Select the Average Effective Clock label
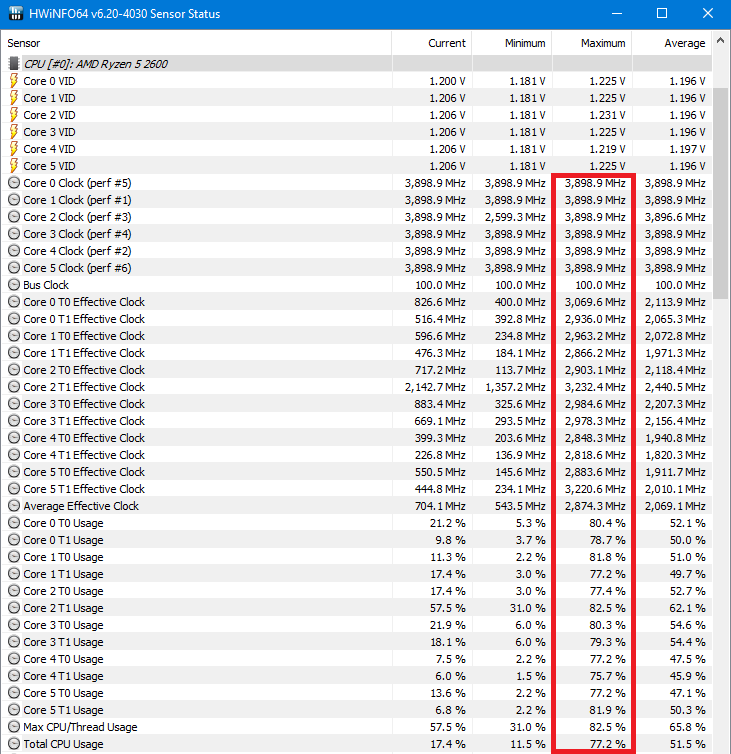731x754 pixels. pyautogui.click(x=81, y=506)
